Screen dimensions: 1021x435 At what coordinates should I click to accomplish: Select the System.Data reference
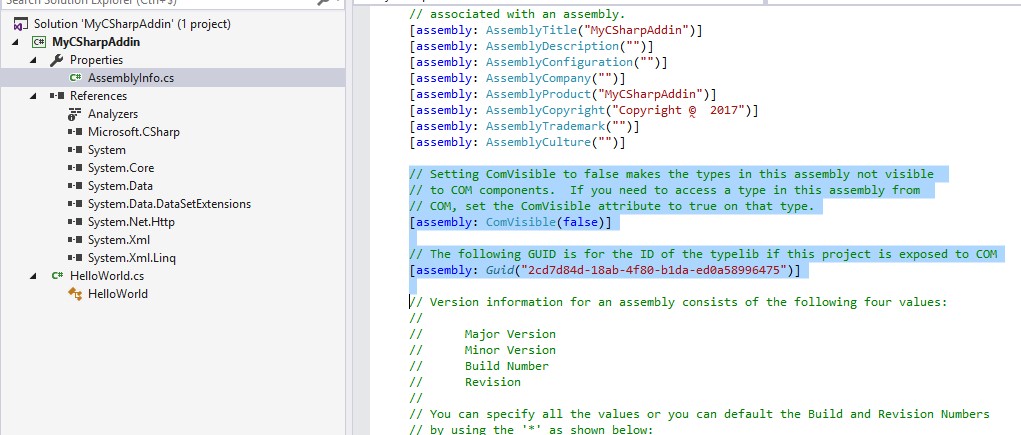pos(120,186)
